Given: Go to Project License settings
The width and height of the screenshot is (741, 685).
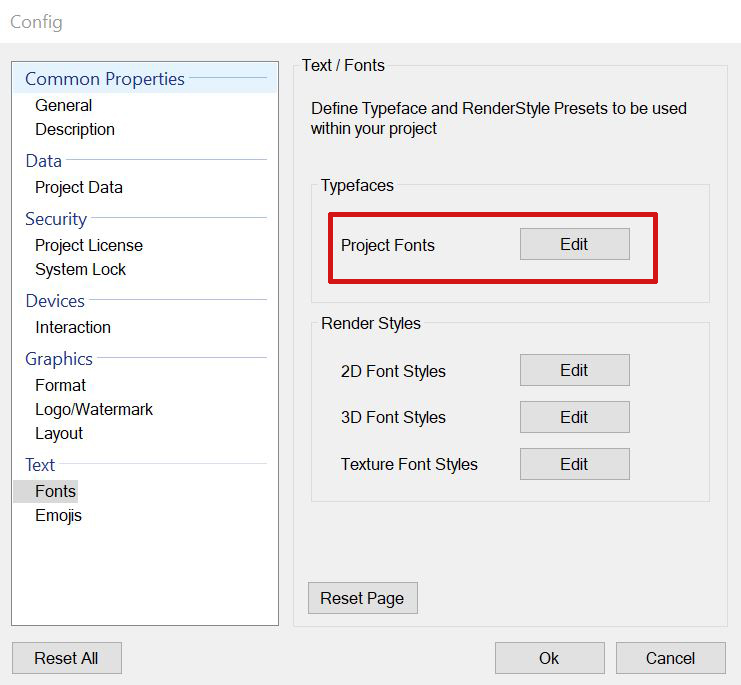Looking at the screenshot, I should (89, 245).
